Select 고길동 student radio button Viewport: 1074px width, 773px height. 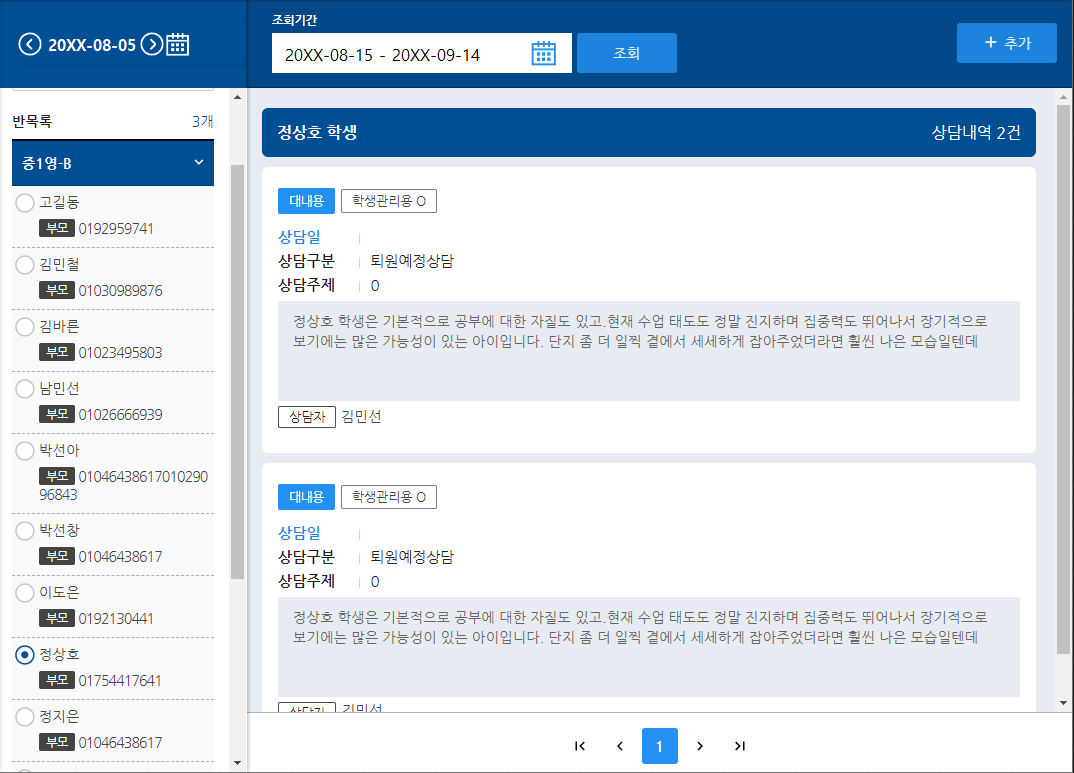tap(25, 203)
